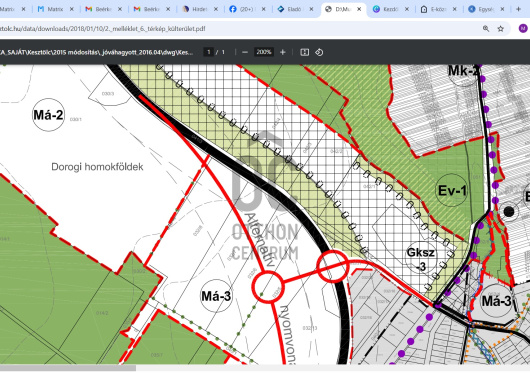
Task: Click the 0303 parcel number label
Action: click(x=108, y=94)
